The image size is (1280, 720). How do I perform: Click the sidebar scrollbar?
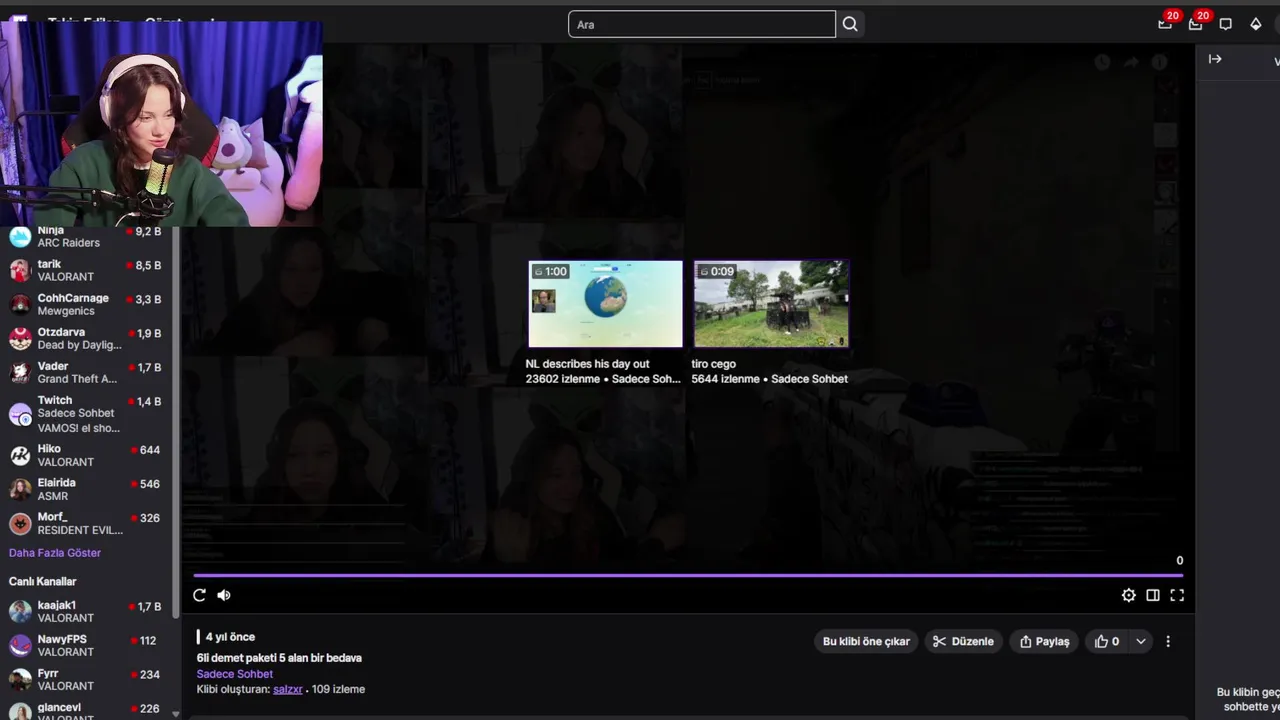(x=175, y=420)
